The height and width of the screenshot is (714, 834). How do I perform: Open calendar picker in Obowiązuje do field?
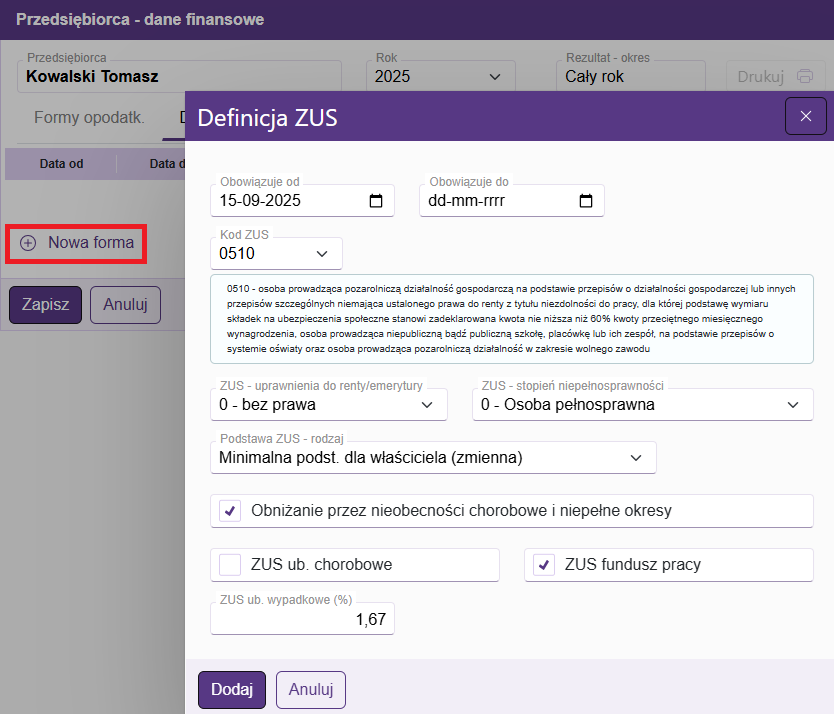click(586, 201)
